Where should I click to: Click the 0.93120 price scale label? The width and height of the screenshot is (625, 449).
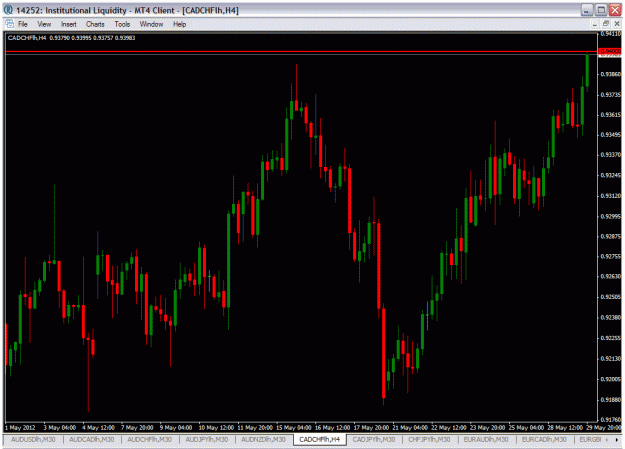(610, 196)
